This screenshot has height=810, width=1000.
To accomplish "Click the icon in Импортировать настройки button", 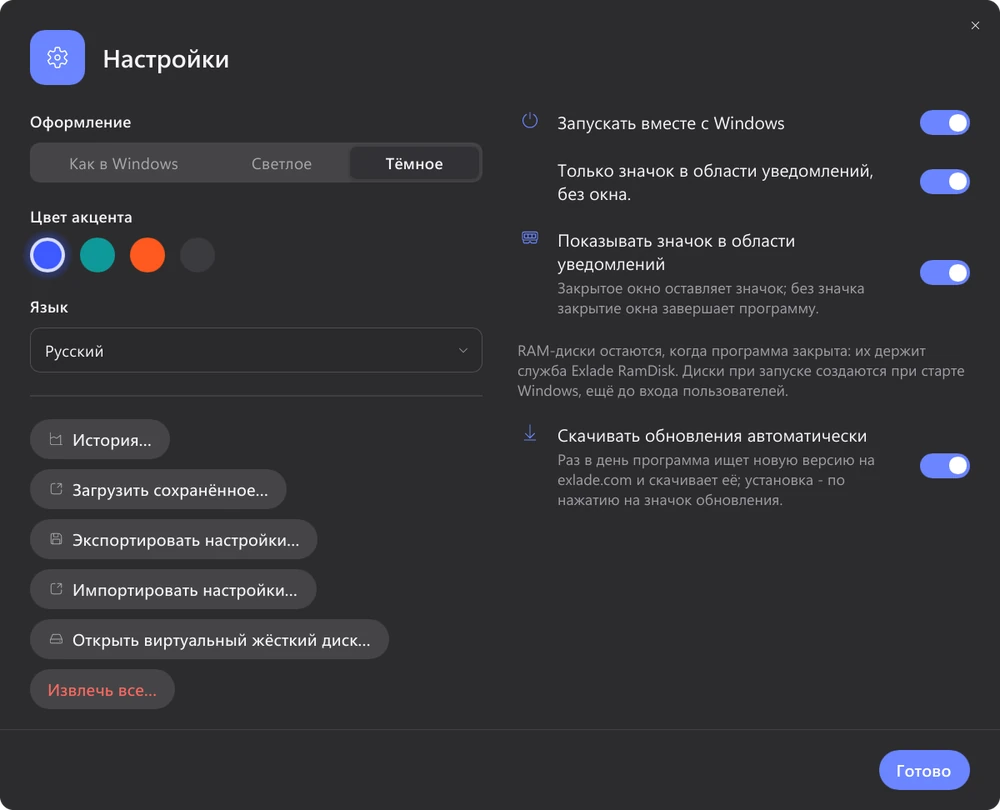I will (x=56, y=589).
